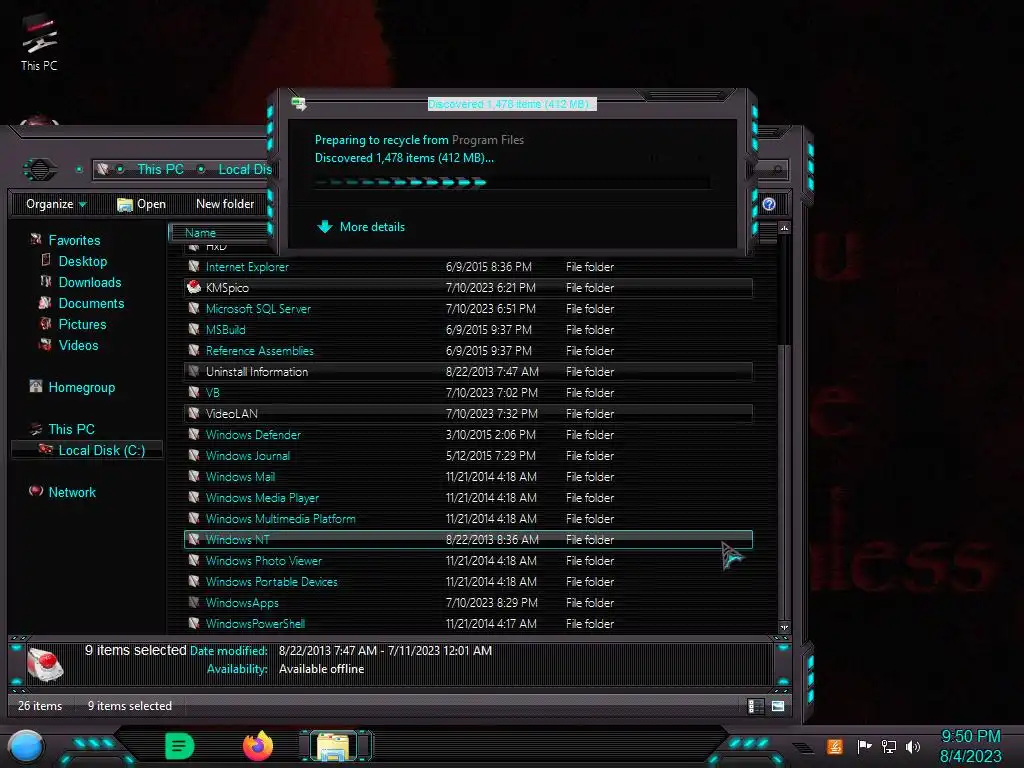Click the Open toolbar button
The width and height of the screenshot is (1024, 768).
pyautogui.click(x=141, y=204)
